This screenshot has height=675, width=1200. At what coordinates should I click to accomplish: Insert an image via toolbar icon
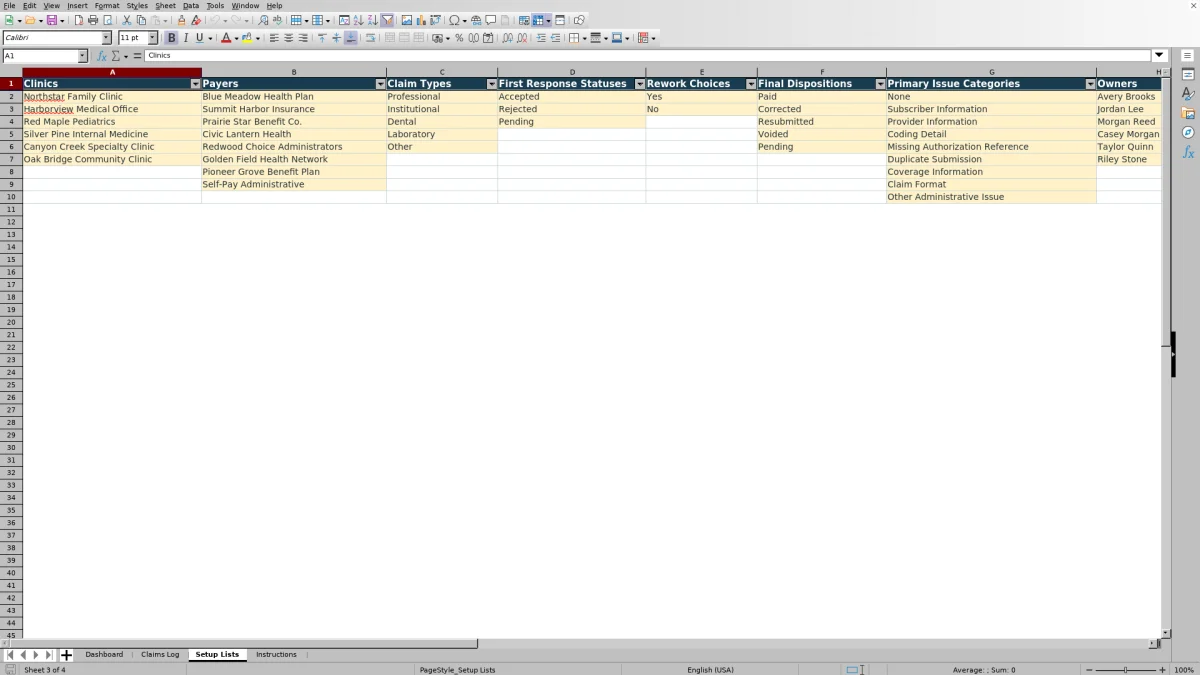[x=407, y=20]
